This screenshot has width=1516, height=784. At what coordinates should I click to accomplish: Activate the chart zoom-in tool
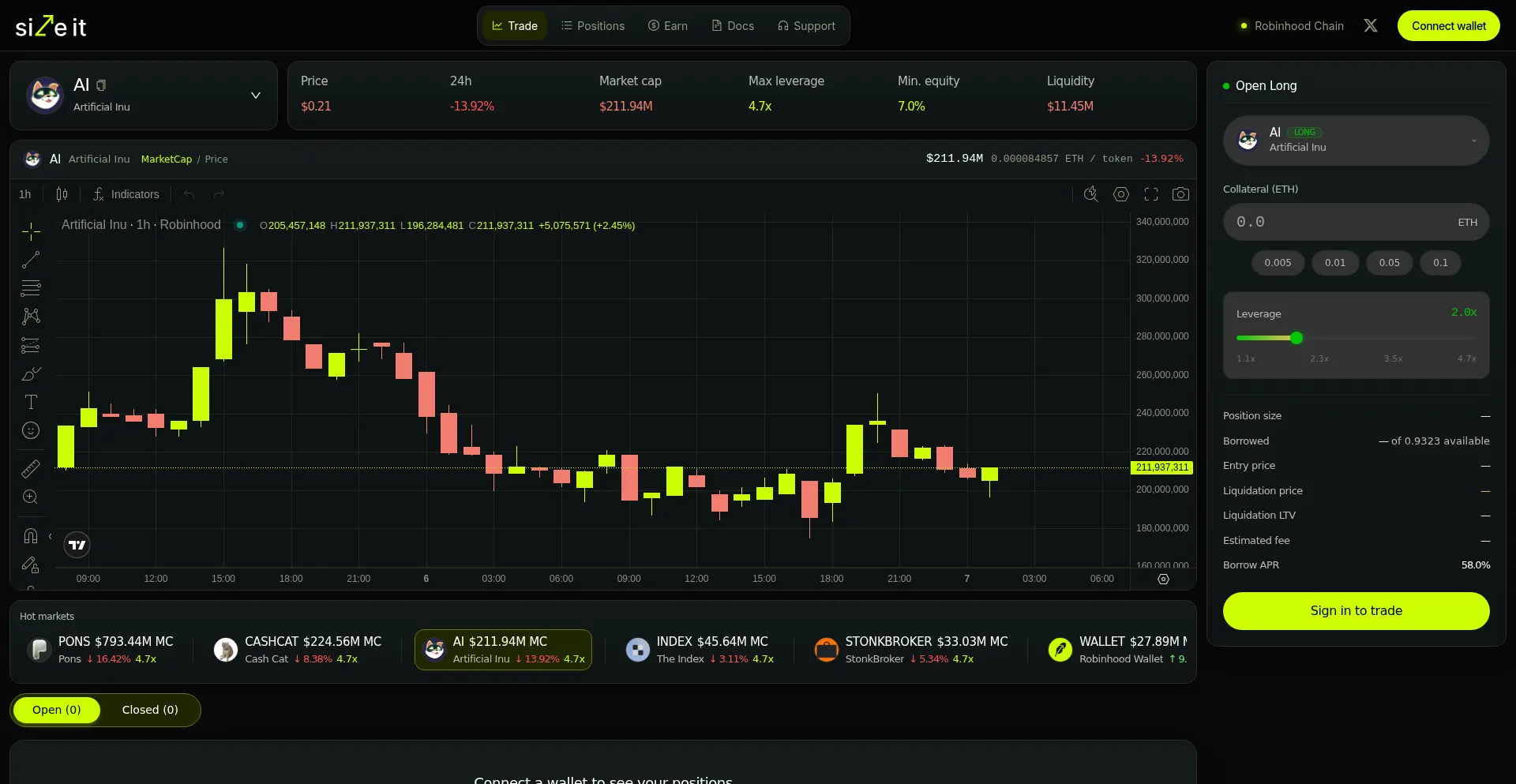click(31, 497)
